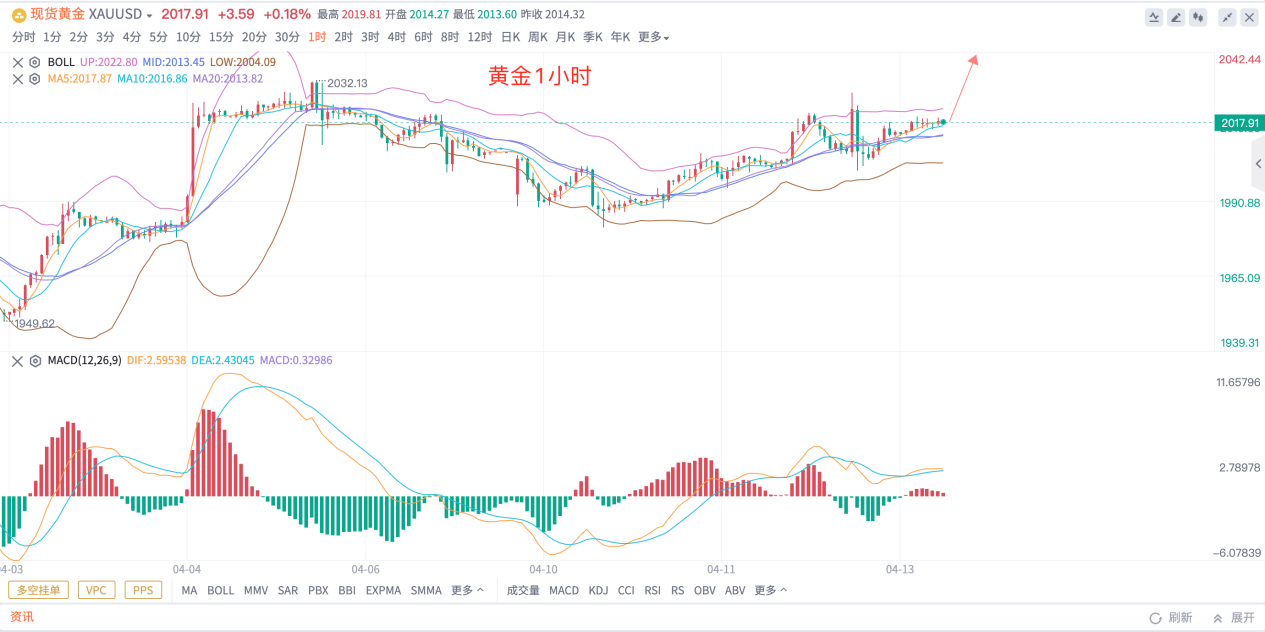Remove the BOLL indicator with X

(17, 62)
